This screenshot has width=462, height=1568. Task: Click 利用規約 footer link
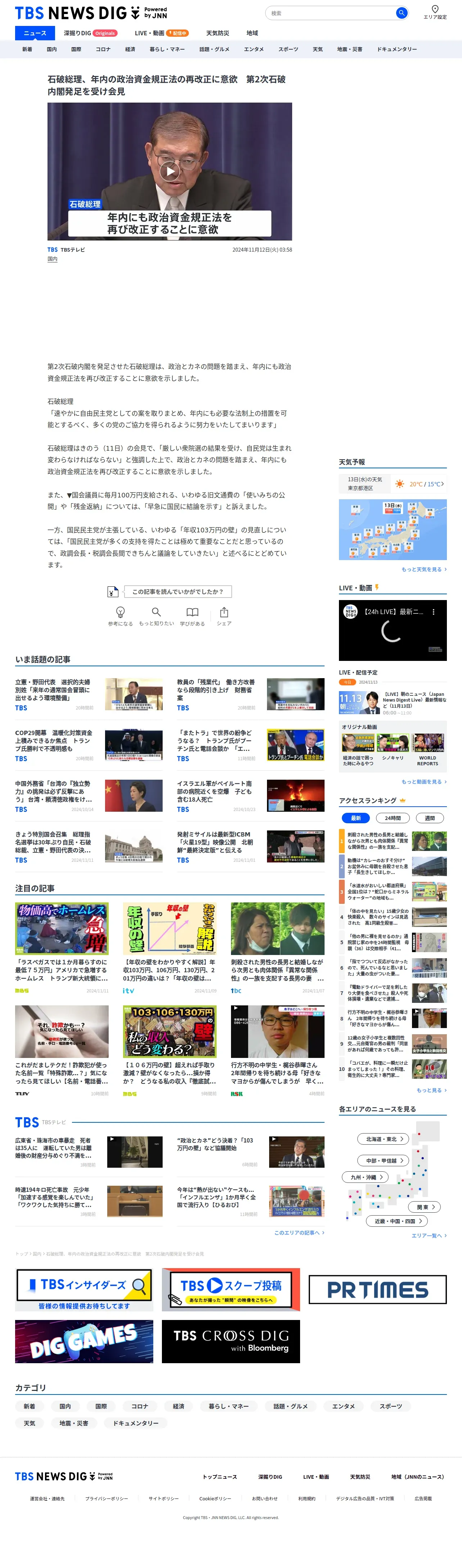(x=307, y=1499)
